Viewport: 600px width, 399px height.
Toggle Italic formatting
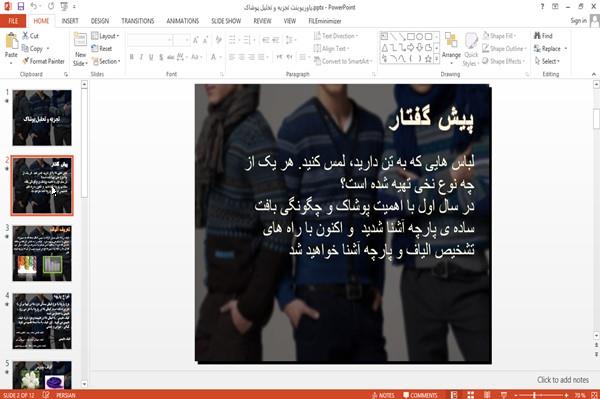click(141, 57)
